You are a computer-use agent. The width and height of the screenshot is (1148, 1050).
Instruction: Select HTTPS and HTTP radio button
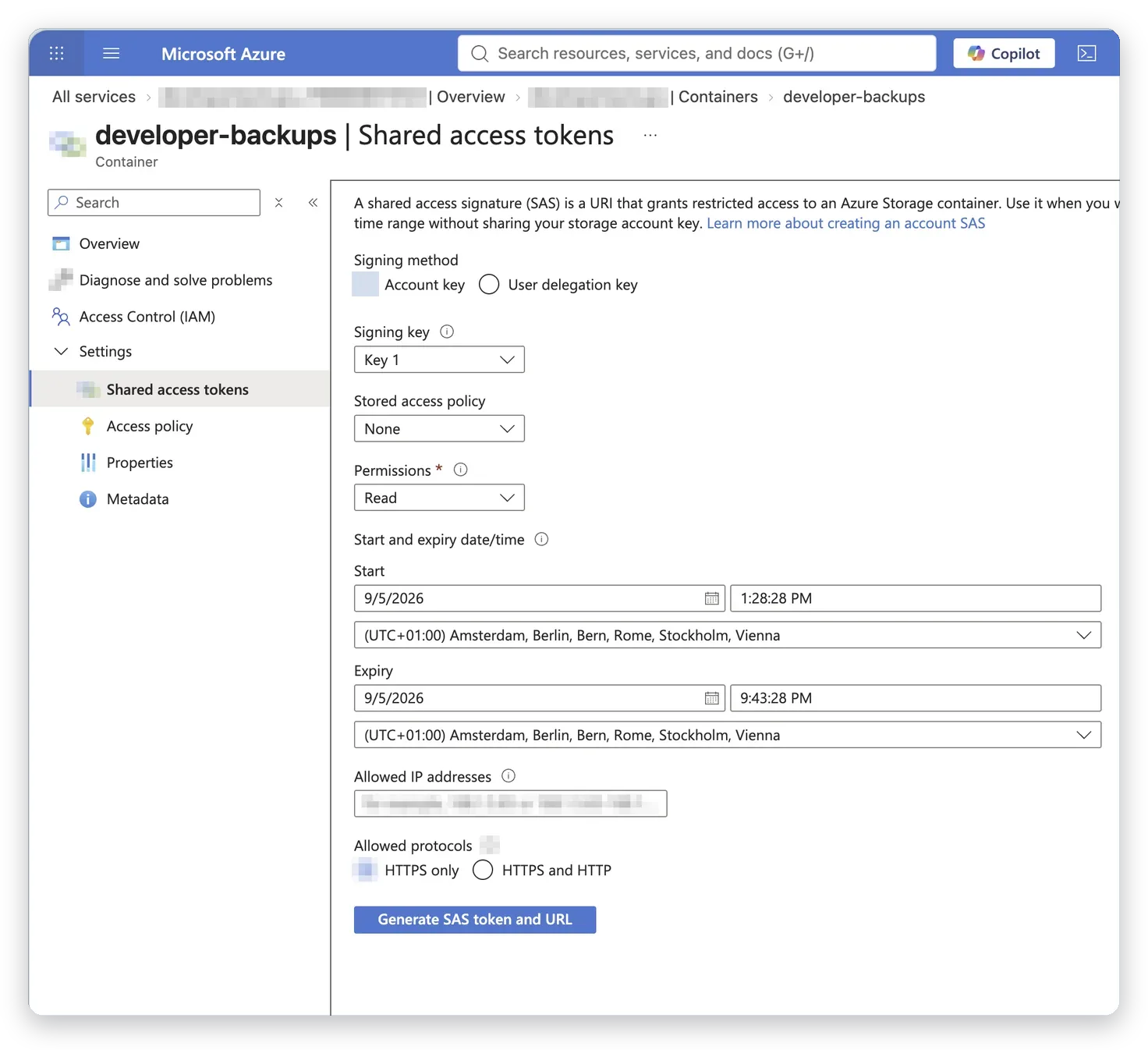483,870
